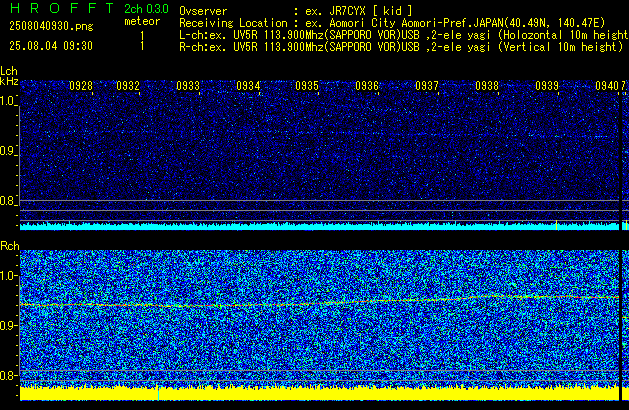Click Rch 0.8 kHz axis label
The image size is (629, 410).
(x=8, y=375)
